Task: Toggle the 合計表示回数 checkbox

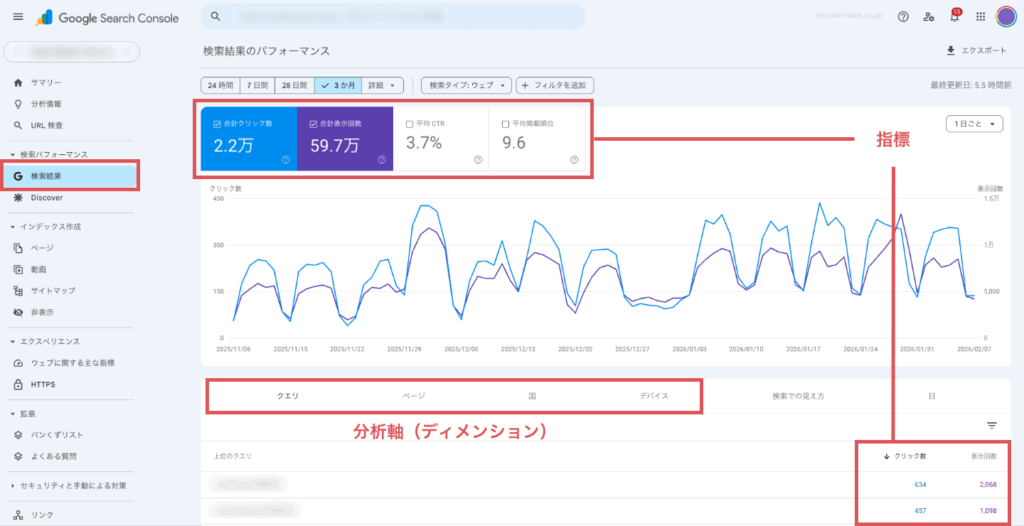Action: click(313, 123)
